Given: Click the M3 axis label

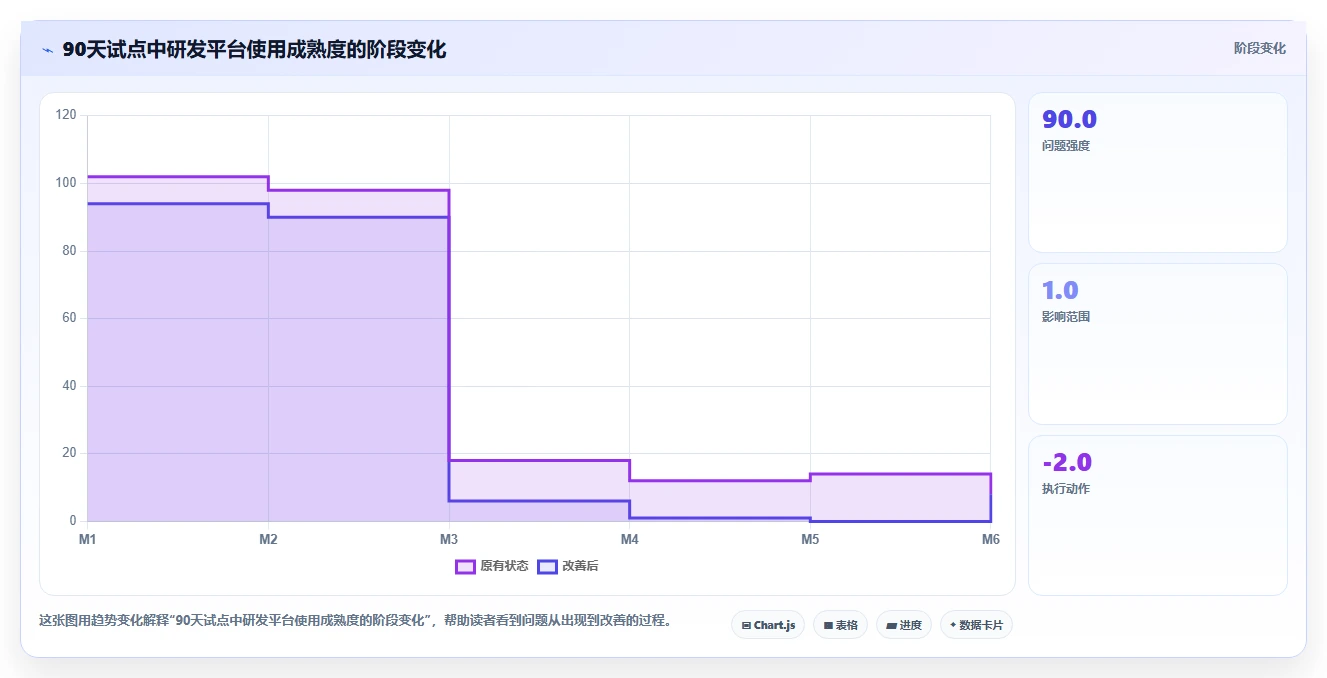Looking at the screenshot, I should click(449, 540).
